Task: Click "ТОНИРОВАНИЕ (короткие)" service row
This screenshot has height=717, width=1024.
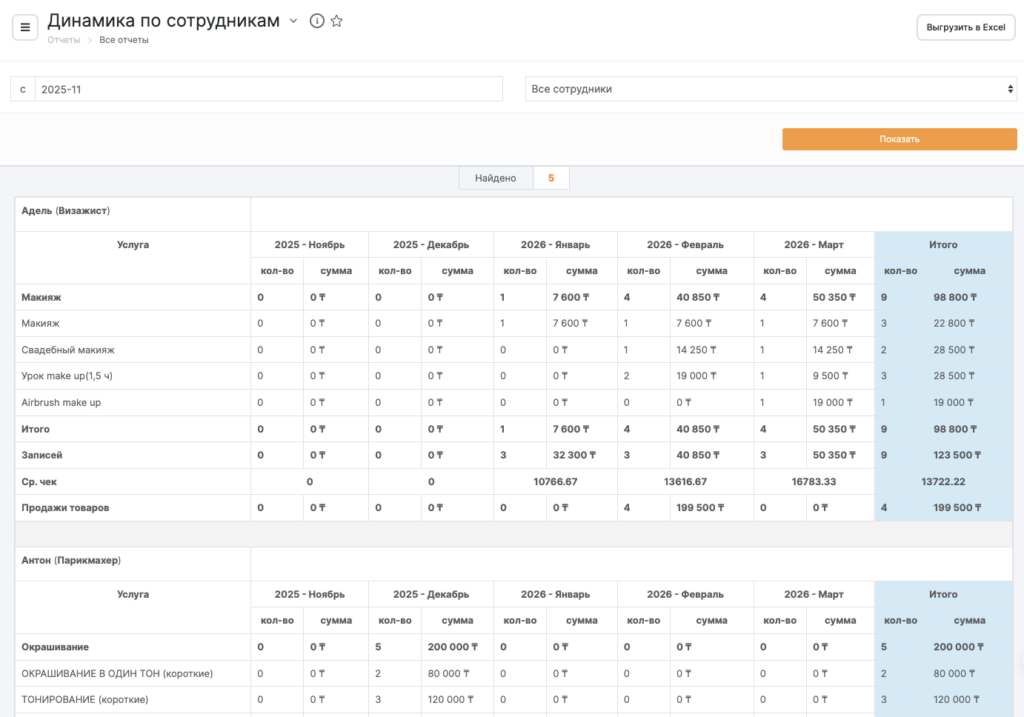Action: click(85, 699)
